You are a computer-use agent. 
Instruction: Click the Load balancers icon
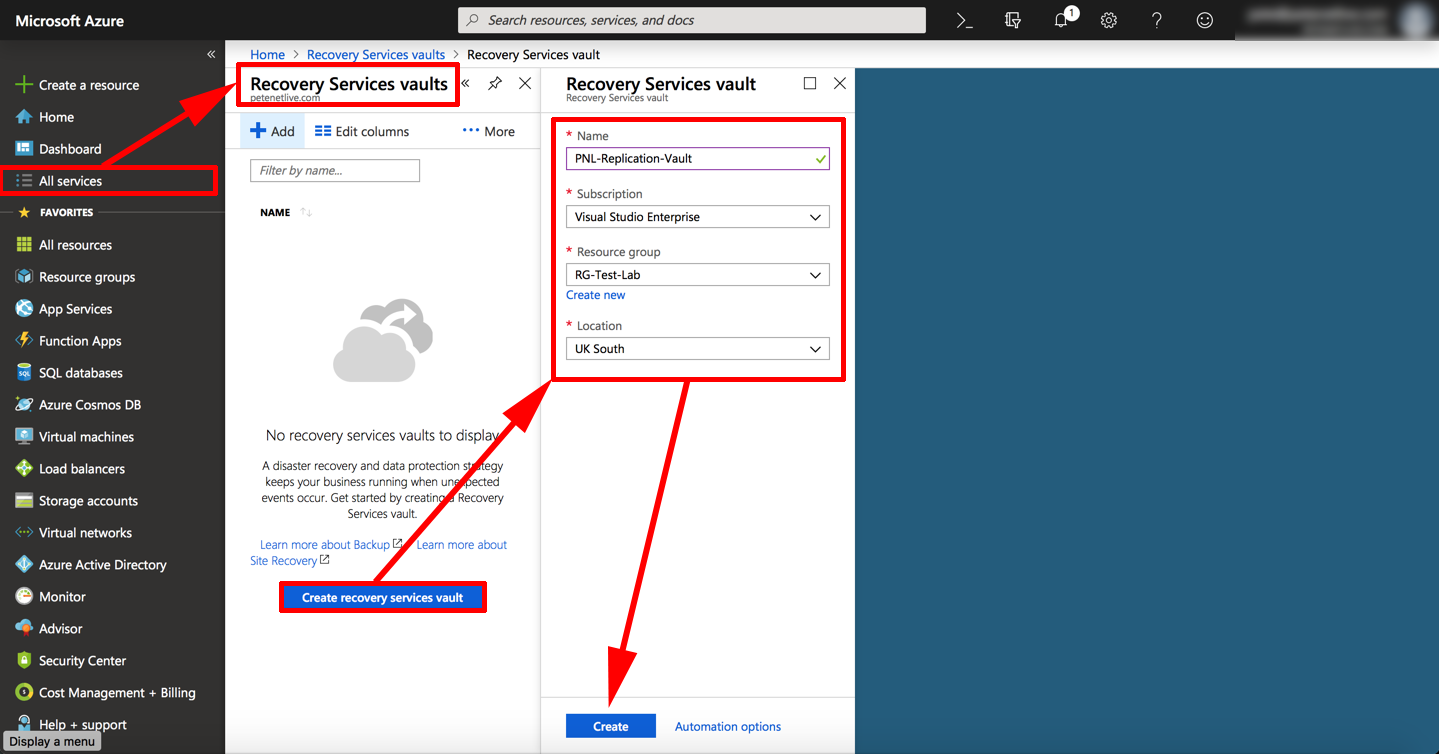click(x=24, y=469)
